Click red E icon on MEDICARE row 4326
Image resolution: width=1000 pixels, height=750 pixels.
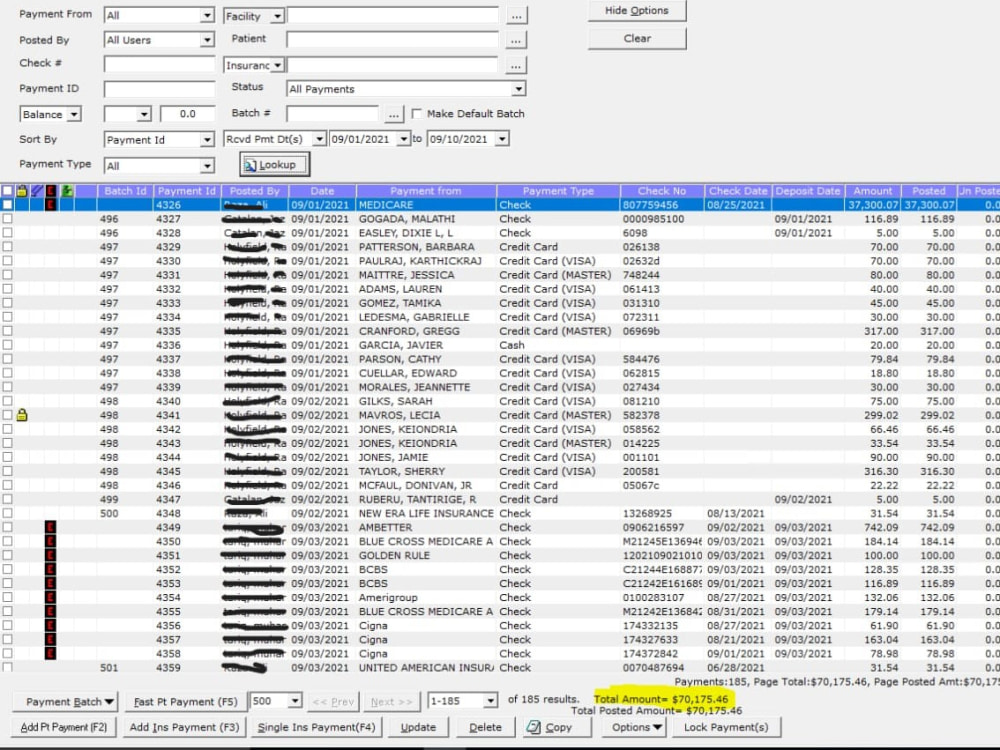coord(50,205)
